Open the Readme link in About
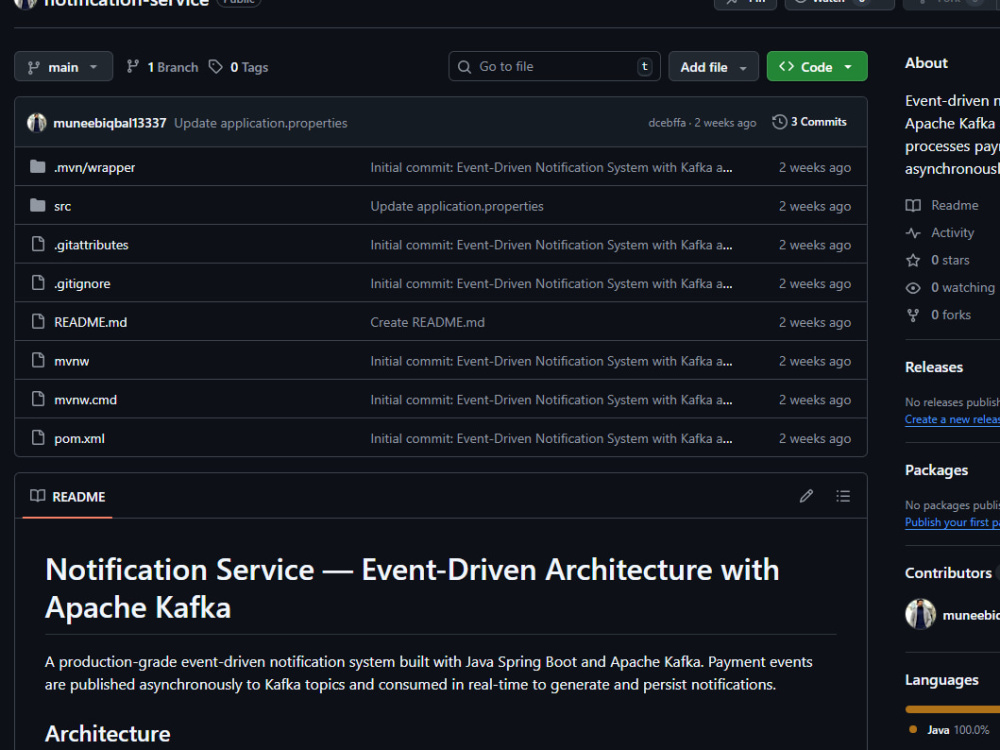This screenshot has width=1000, height=750. [x=954, y=205]
